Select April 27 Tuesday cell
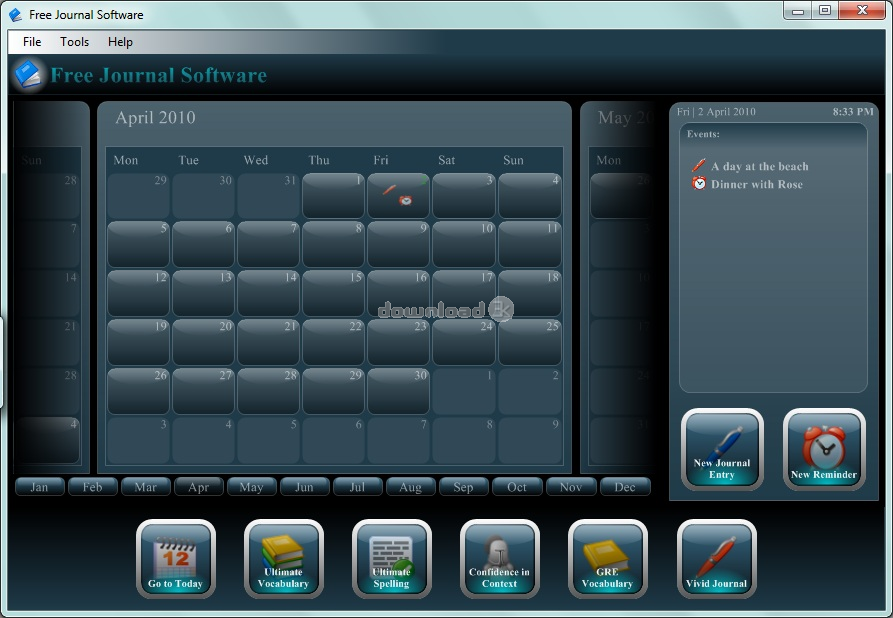Screen dimensions: 893x618 203,391
